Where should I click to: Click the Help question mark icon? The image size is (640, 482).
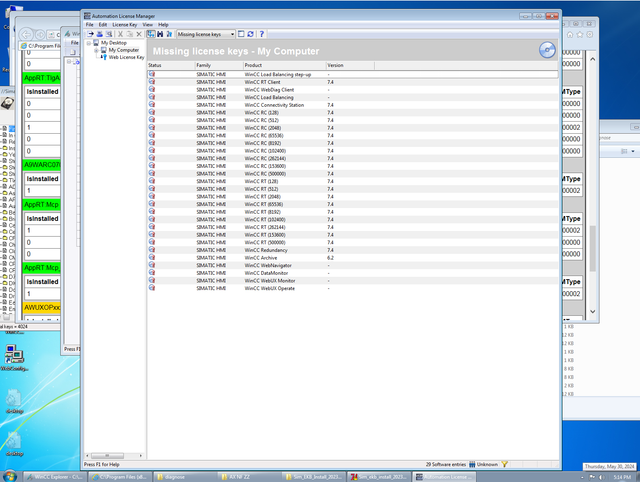pos(262,34)
